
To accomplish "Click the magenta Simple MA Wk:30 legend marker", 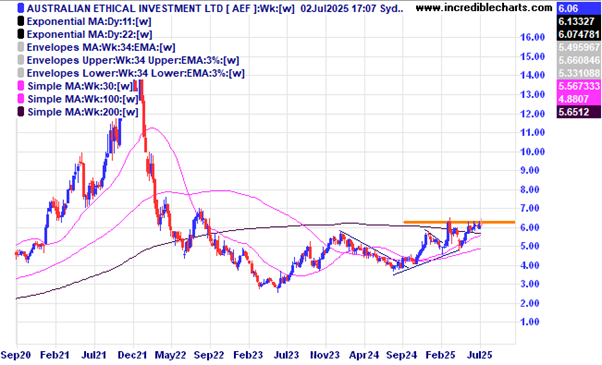I will coord(21,86).
